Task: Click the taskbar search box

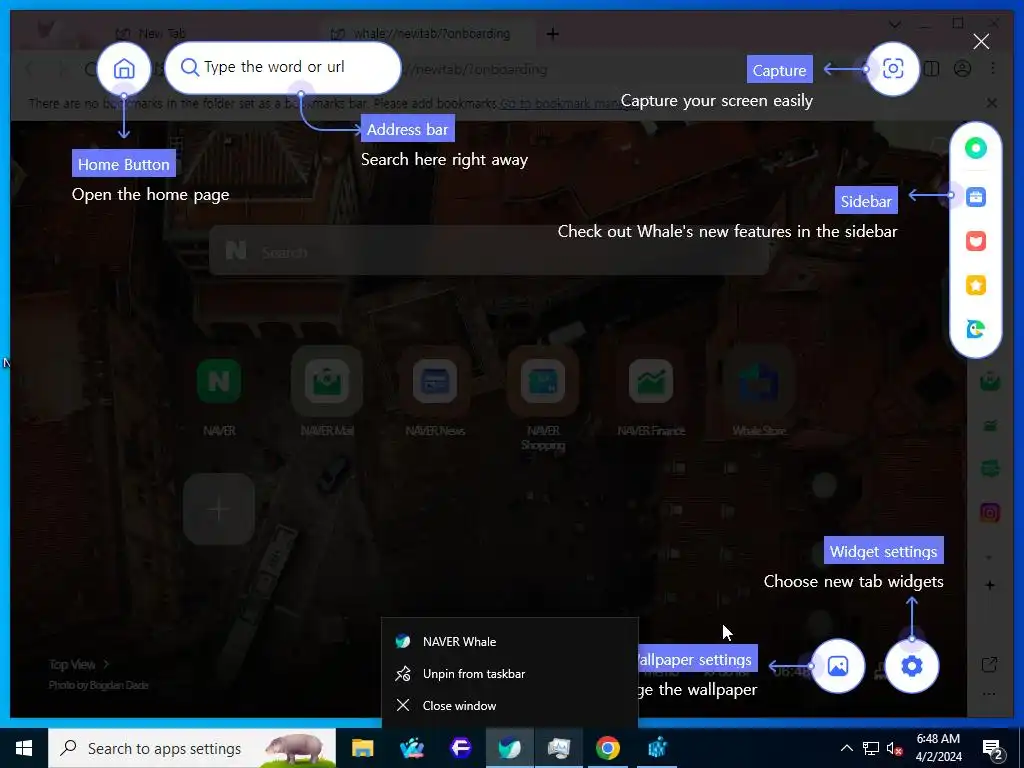Action: tap(192, 748)
